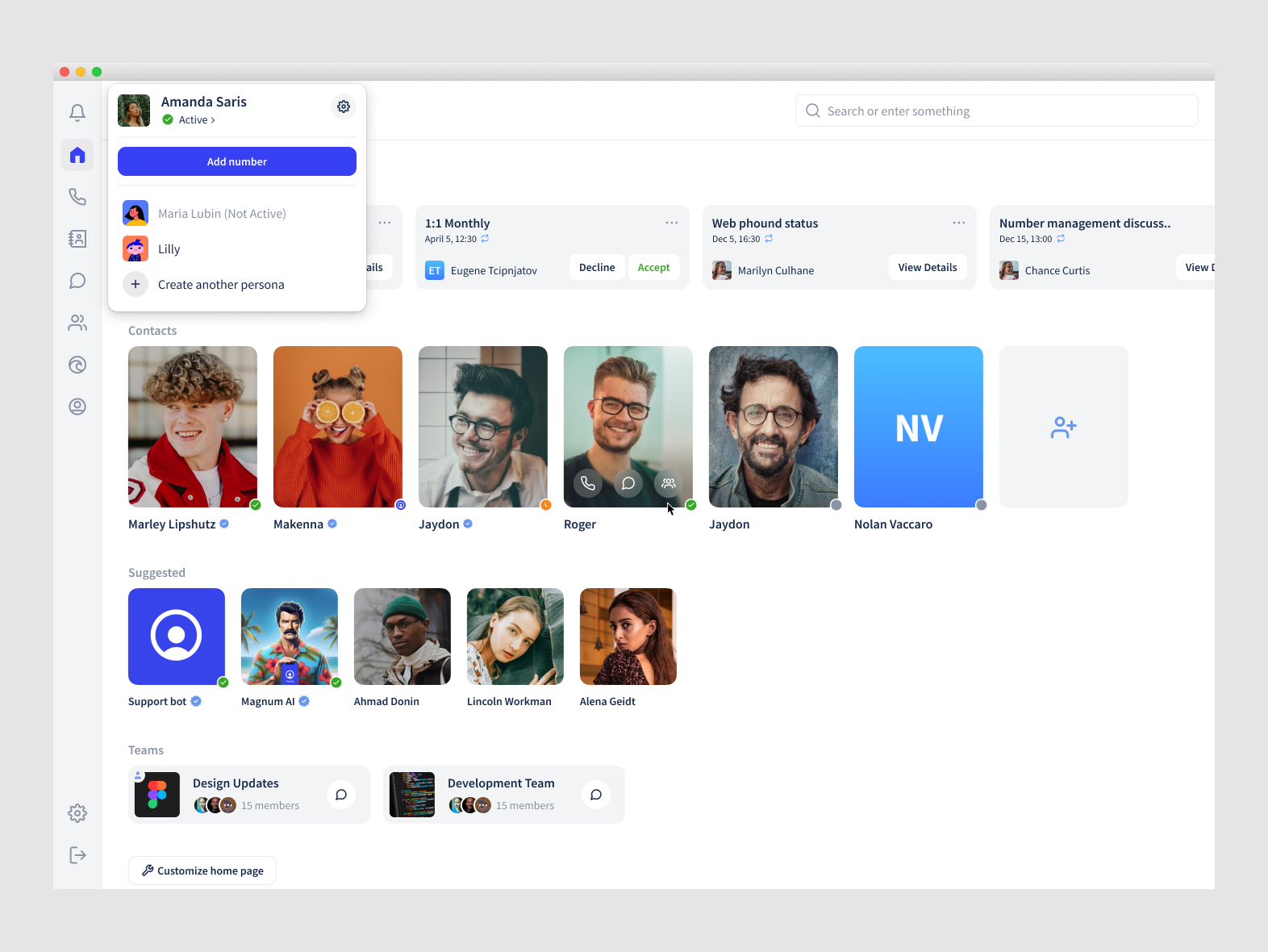
Task: Open the Teams people icon in sidebar
Action: click(x=77, y=323)
